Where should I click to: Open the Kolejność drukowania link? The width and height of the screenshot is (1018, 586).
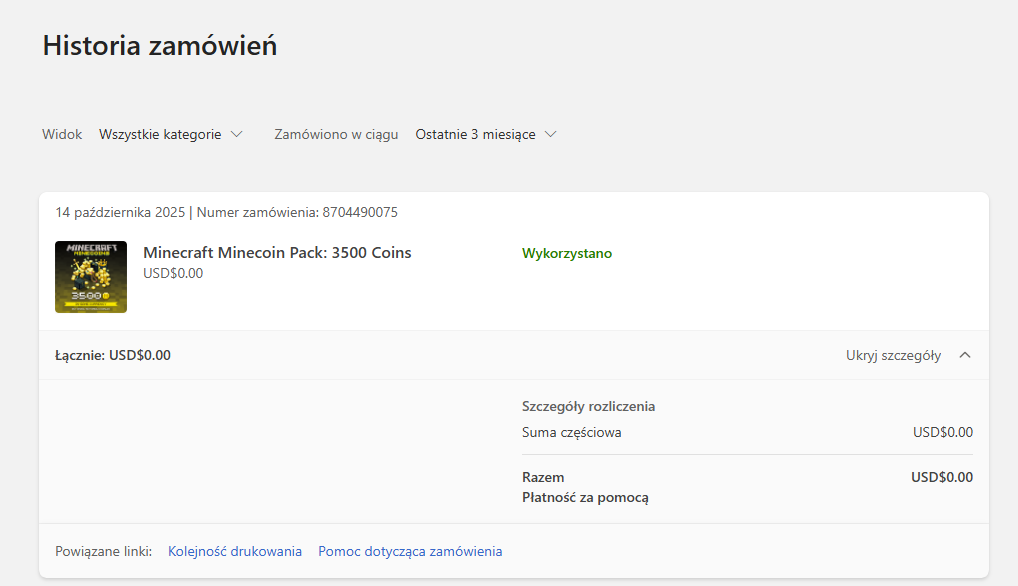235,551
